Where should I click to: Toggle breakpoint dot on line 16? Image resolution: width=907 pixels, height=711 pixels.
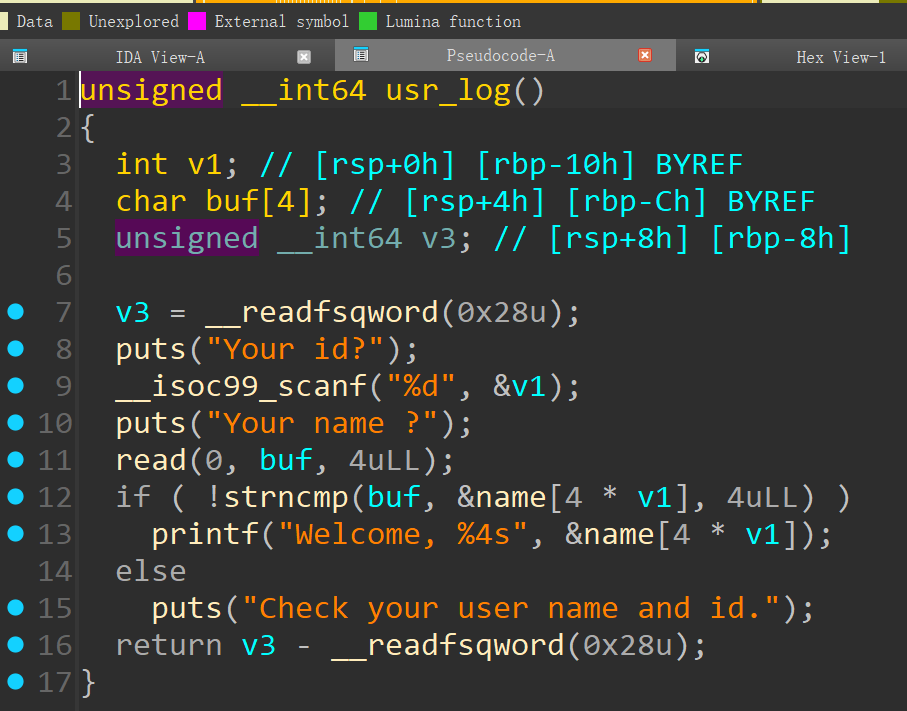pyautogui.click(x=16, y=645)
